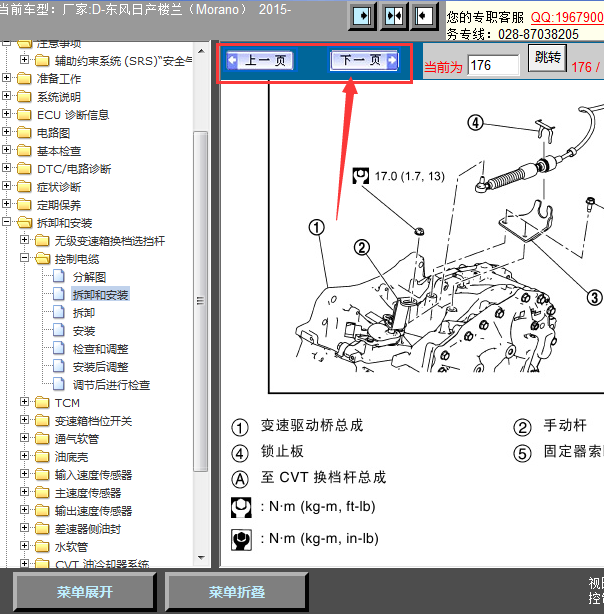604x614 pixels.
Task: Expand the 辅助约束系统 (SRS) folder
Action: 24,60
